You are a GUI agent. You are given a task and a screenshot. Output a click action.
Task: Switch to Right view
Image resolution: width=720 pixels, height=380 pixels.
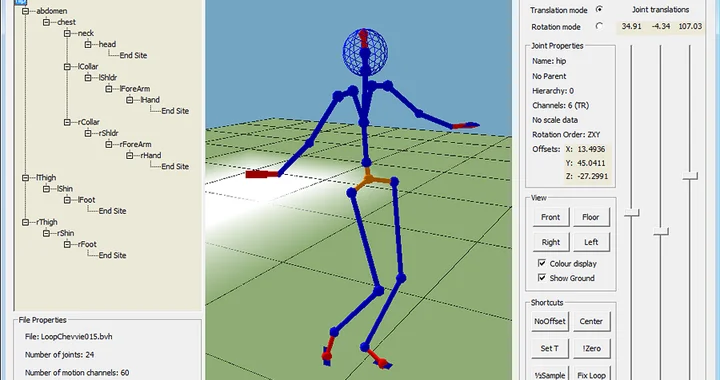pyautogui.click(x=551, y=242)
